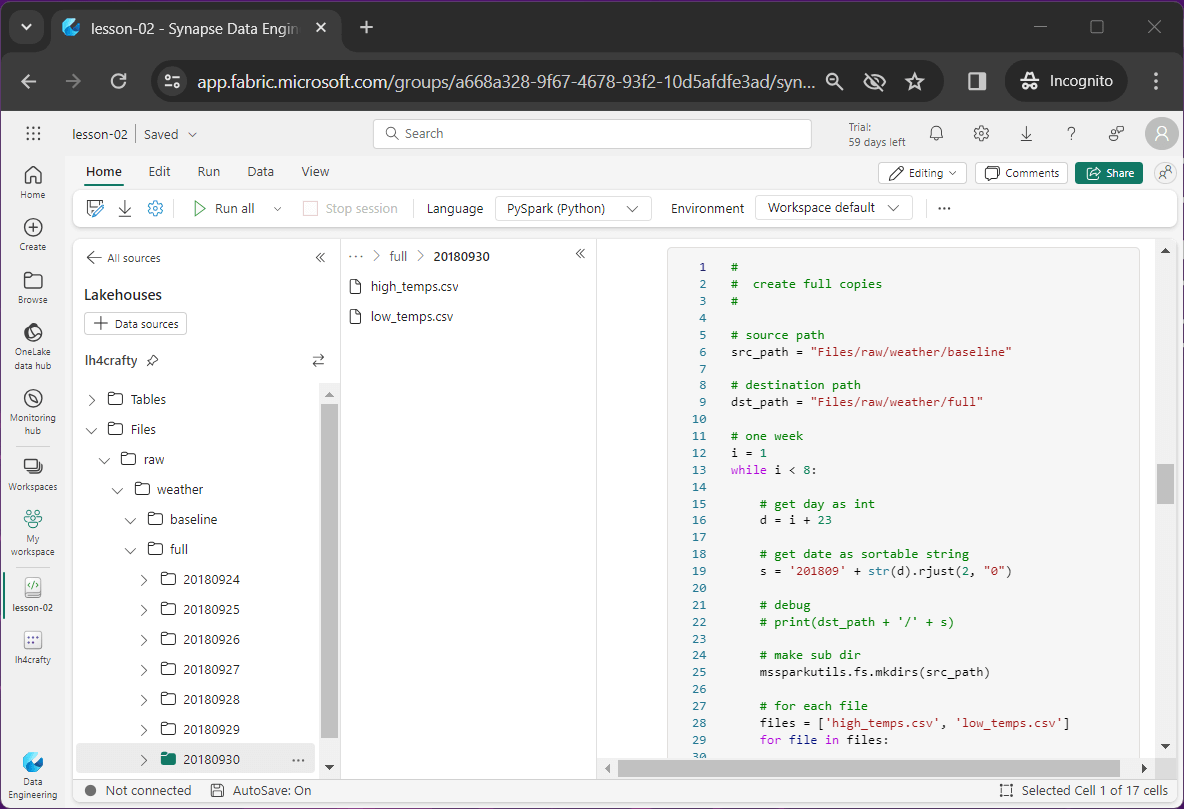Click the code editor vertical scrollbar thumb

coord(1165,484)
